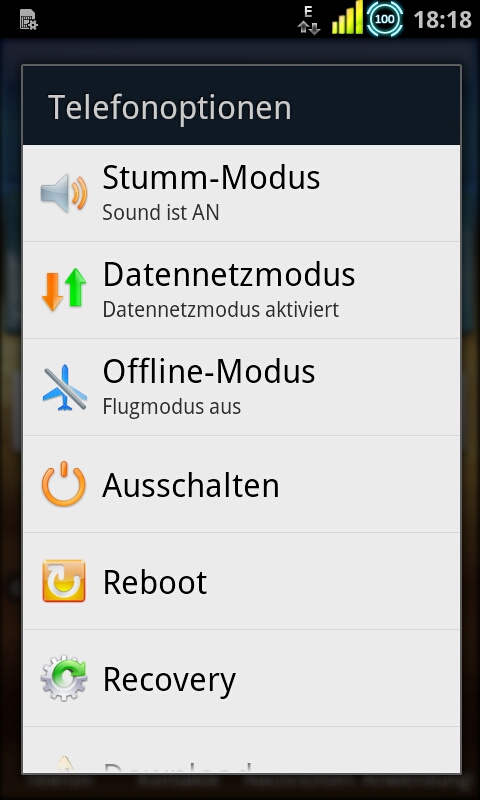Tap the 18:18 clock in status bar
Viewport: 480px width, 800px height.
tap(442, 20)
